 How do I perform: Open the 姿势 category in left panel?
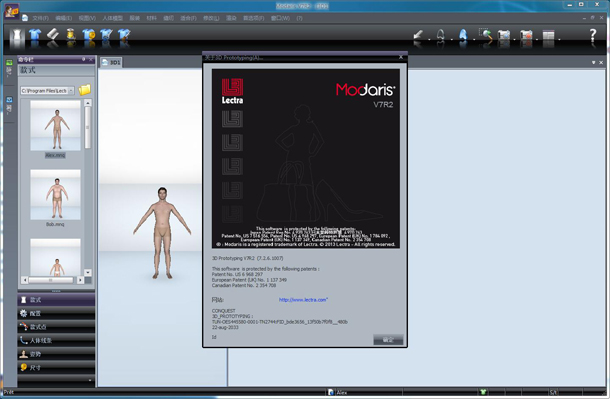[x=56, y=354]
